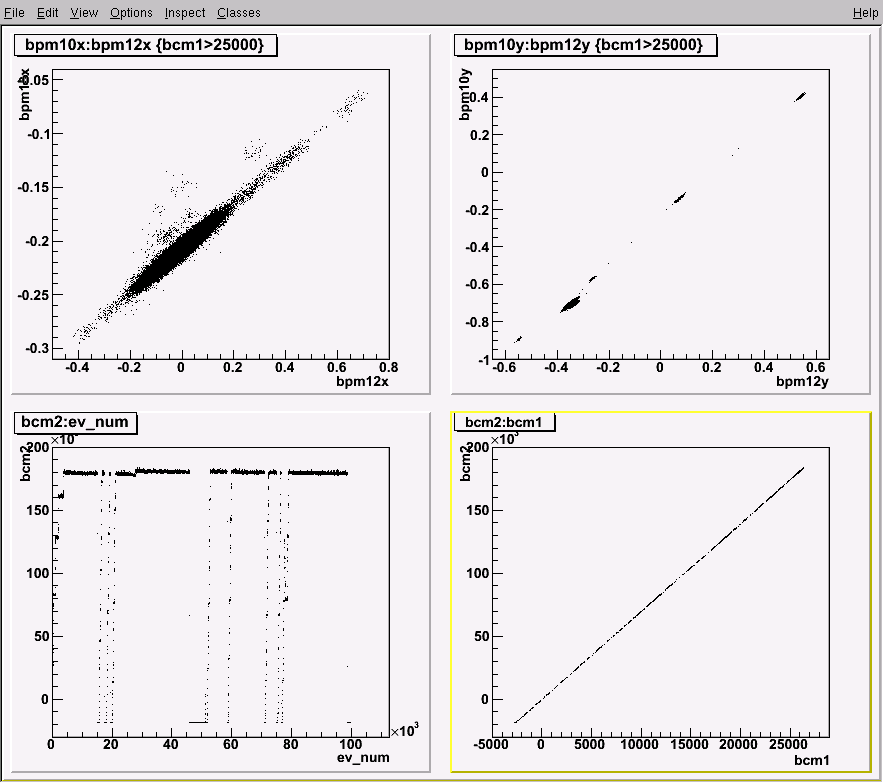Click the ×10³ multiplier by ev_num axis

point(405,731)
